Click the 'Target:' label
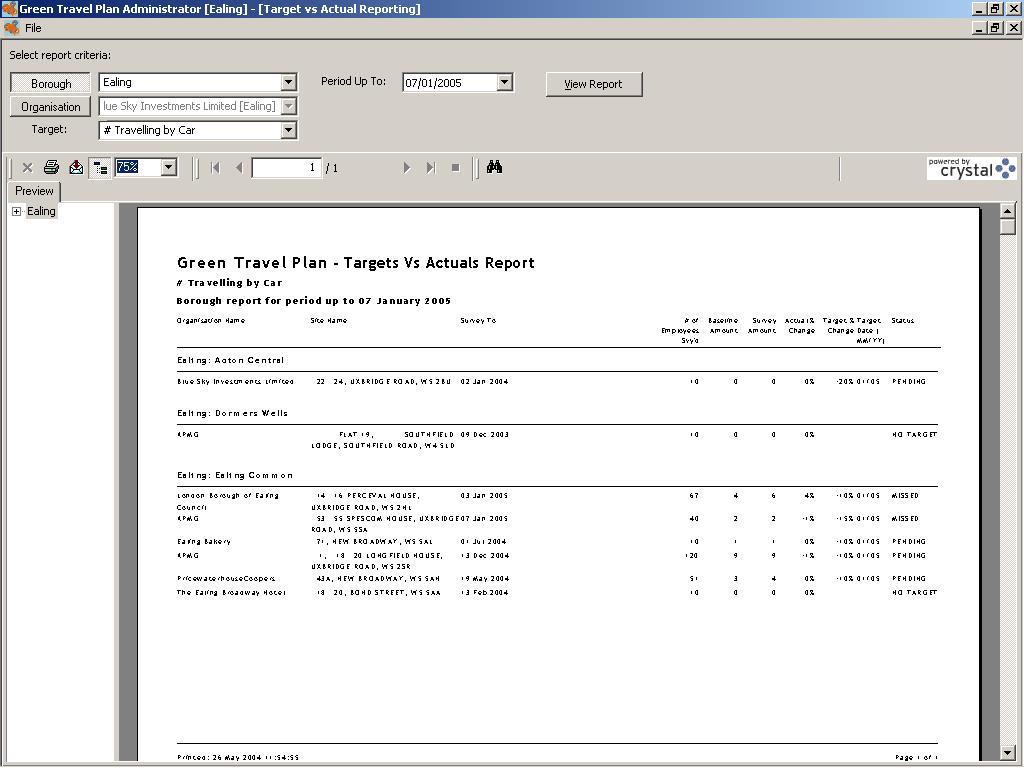The width and height of the screenshot is (1024, 768). click(x=49, y=129)
